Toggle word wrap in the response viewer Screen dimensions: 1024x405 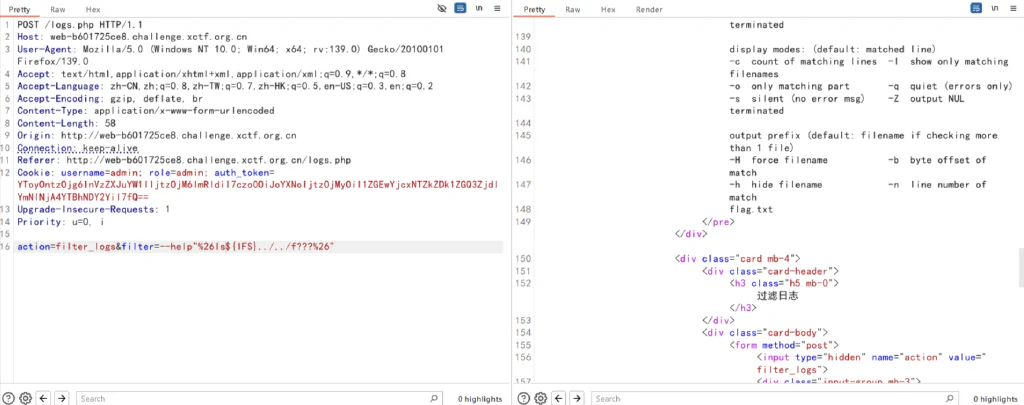pyautogui.click(x=976, y=8)
